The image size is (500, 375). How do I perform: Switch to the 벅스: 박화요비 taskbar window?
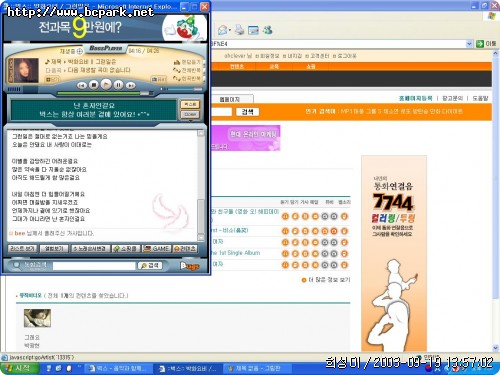(189, 369)
